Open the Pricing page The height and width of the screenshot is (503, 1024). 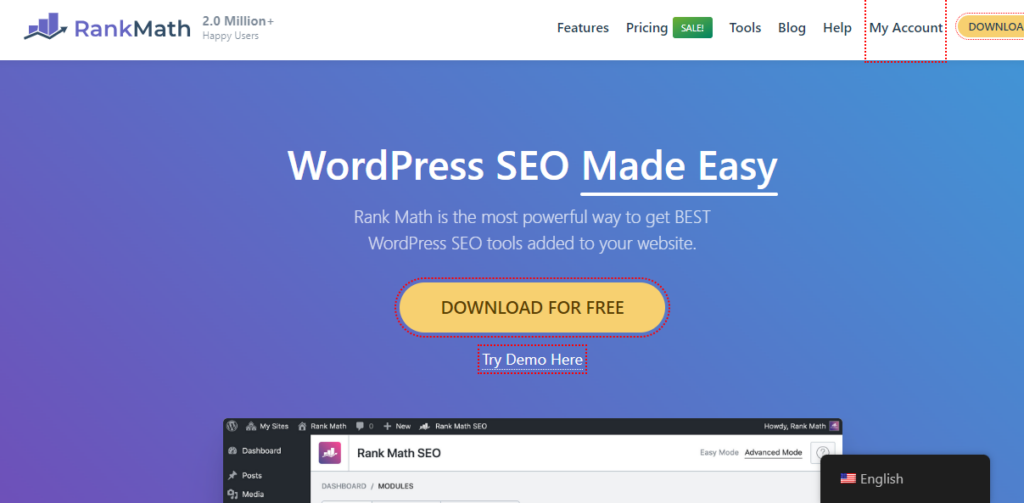click(x=647, y=28)
